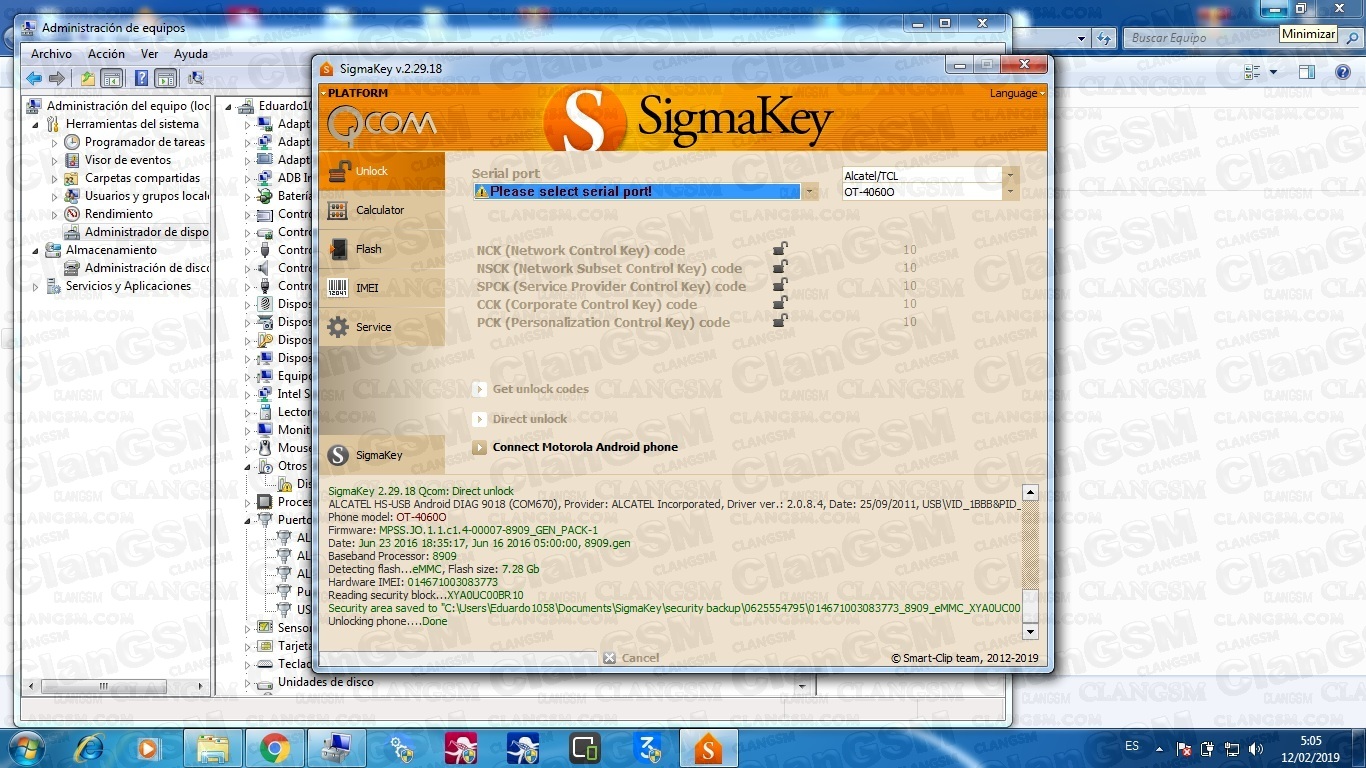Toggle the show/hide console tree icon
This screenshot has width=1366, height=768.
[x=112, y=78]
